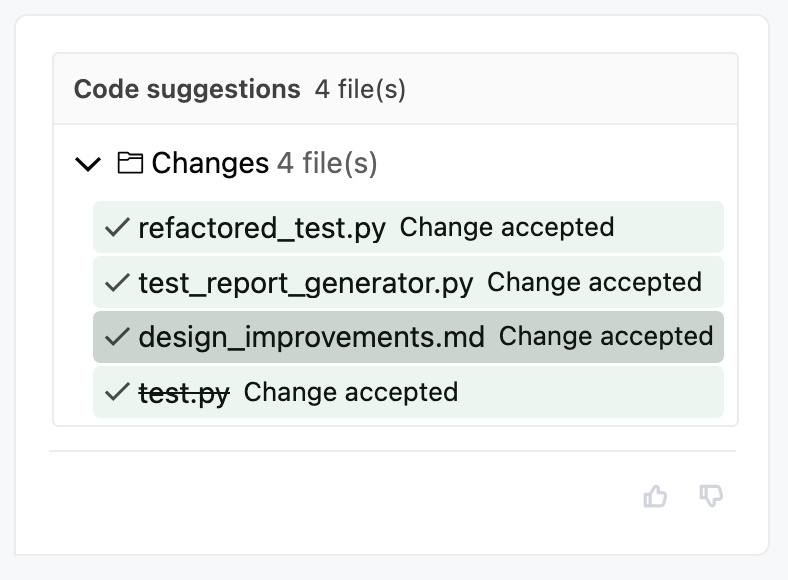Click the checkmark beside design_improvements.md

coord(117,337)
